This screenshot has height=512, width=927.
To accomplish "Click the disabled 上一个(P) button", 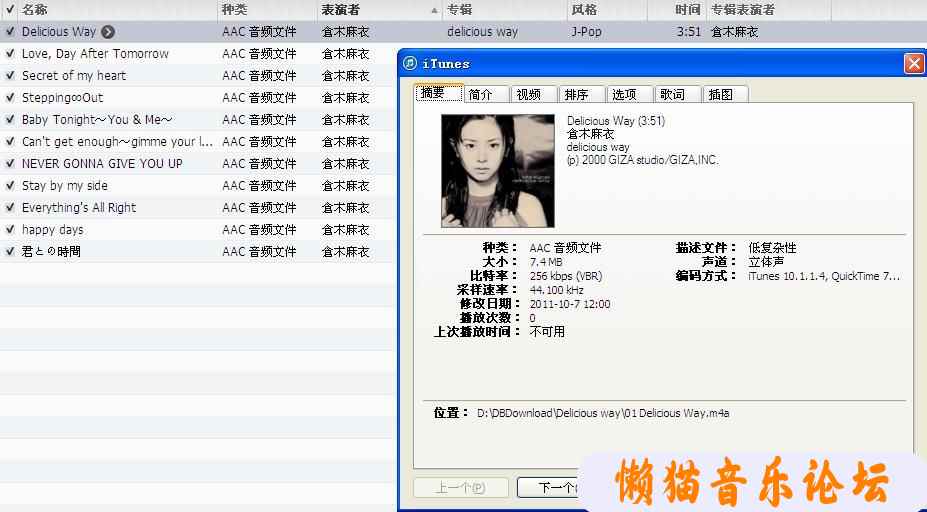I will pos(461,488).
